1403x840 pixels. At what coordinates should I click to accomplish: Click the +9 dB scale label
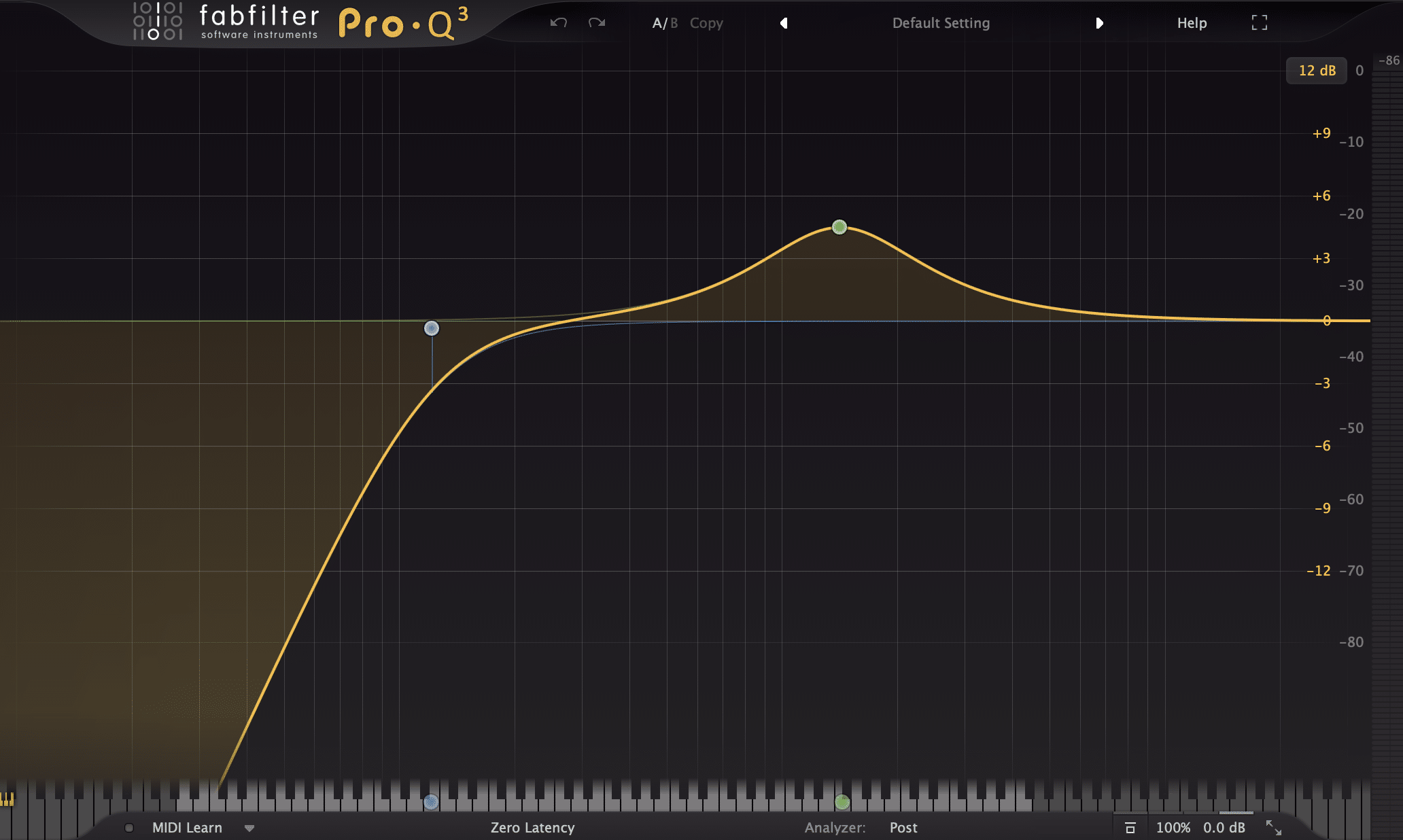pyautogui.click(x=1321, y=133)
